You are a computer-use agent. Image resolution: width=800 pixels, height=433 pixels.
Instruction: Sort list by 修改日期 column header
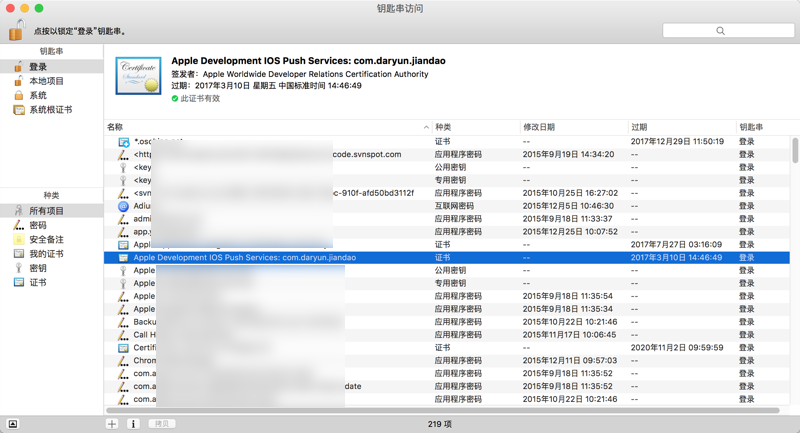(573, 127)
